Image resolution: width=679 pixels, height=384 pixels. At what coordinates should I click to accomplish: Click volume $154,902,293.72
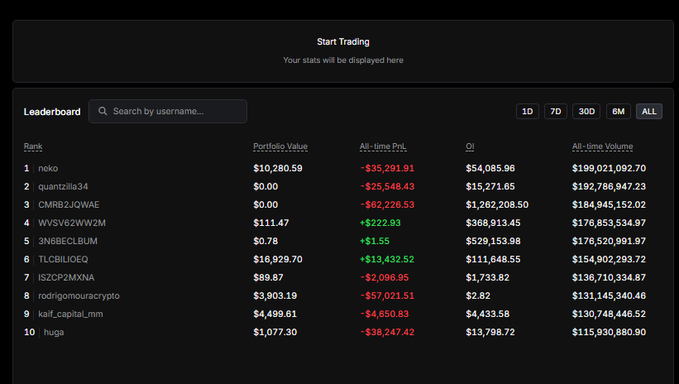tap(609, 259)
